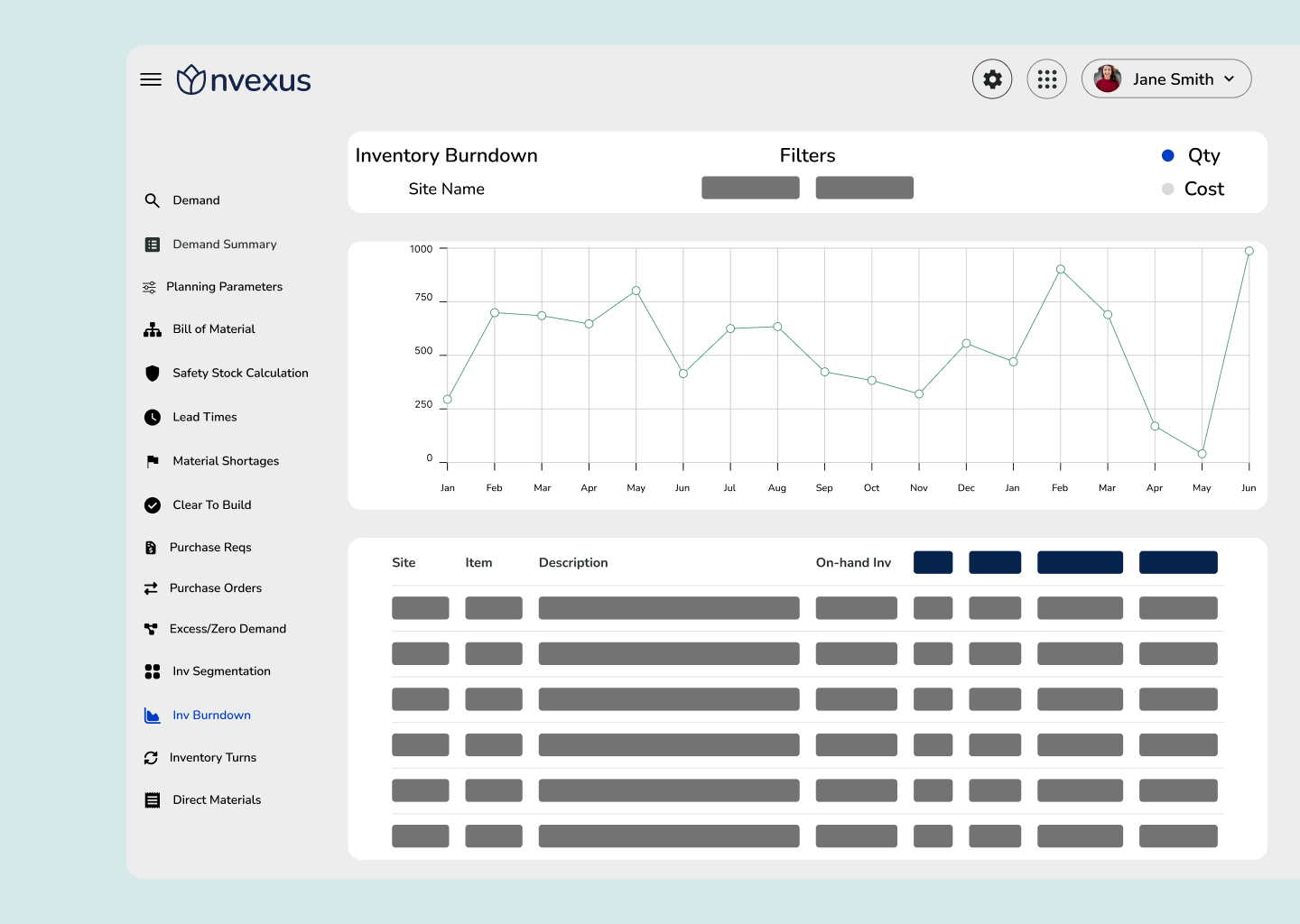Open the apps grid icon
Image resolution: width=1300 pixels, height=924 pixels.
(x=1047, y=79)
